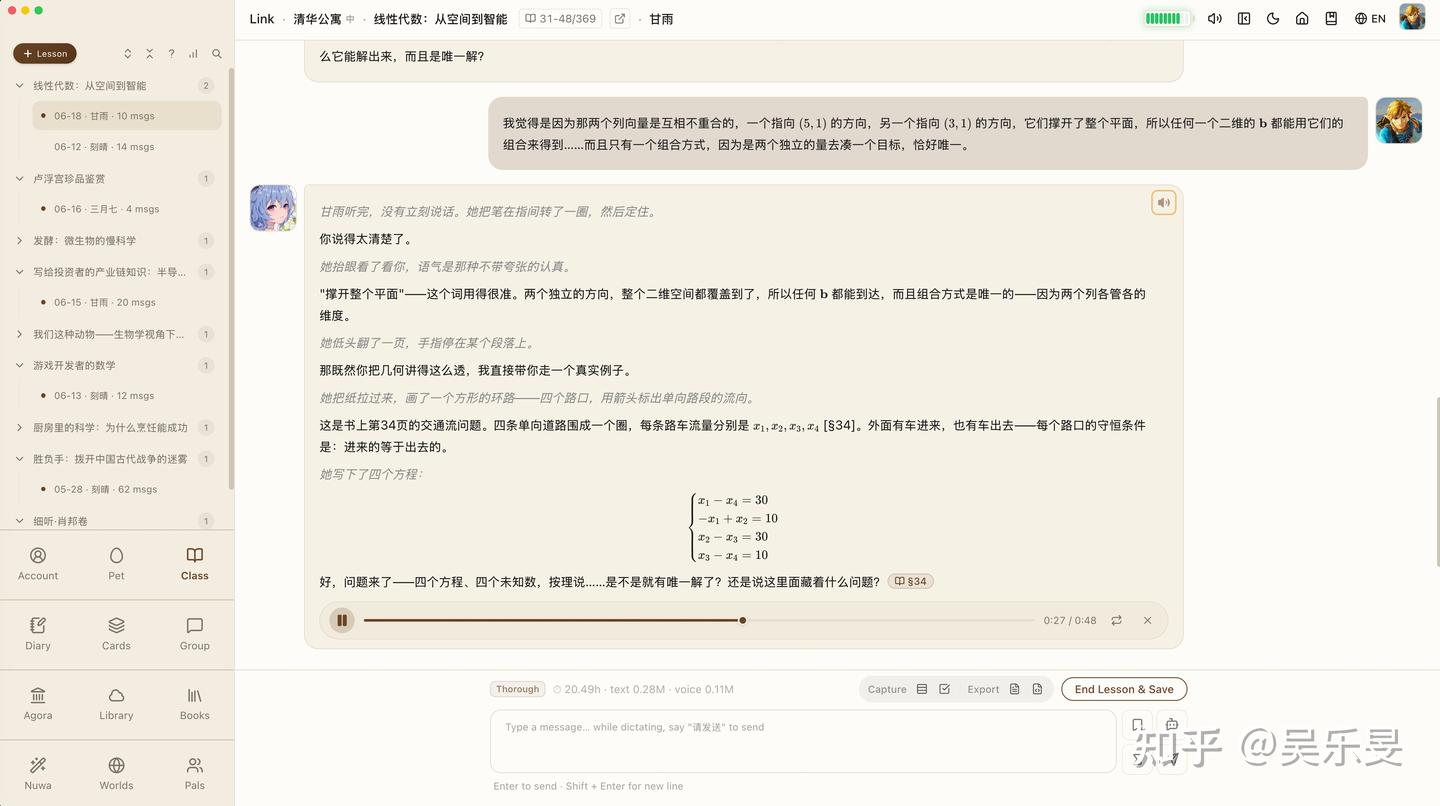Open the Pals section
The image size is (1440, 806).
point(195,774)
